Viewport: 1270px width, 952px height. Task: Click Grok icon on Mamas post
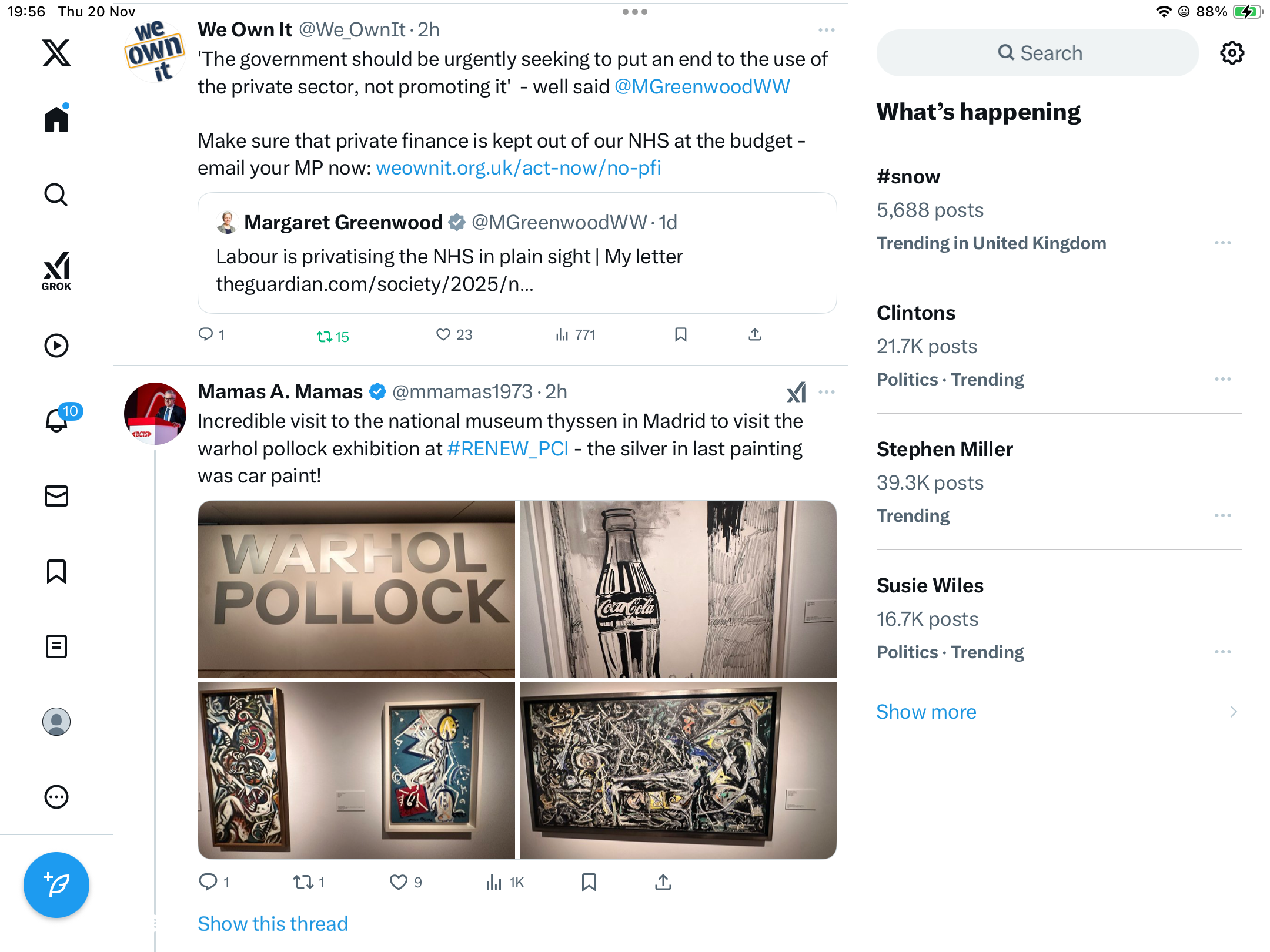[796, 392]
